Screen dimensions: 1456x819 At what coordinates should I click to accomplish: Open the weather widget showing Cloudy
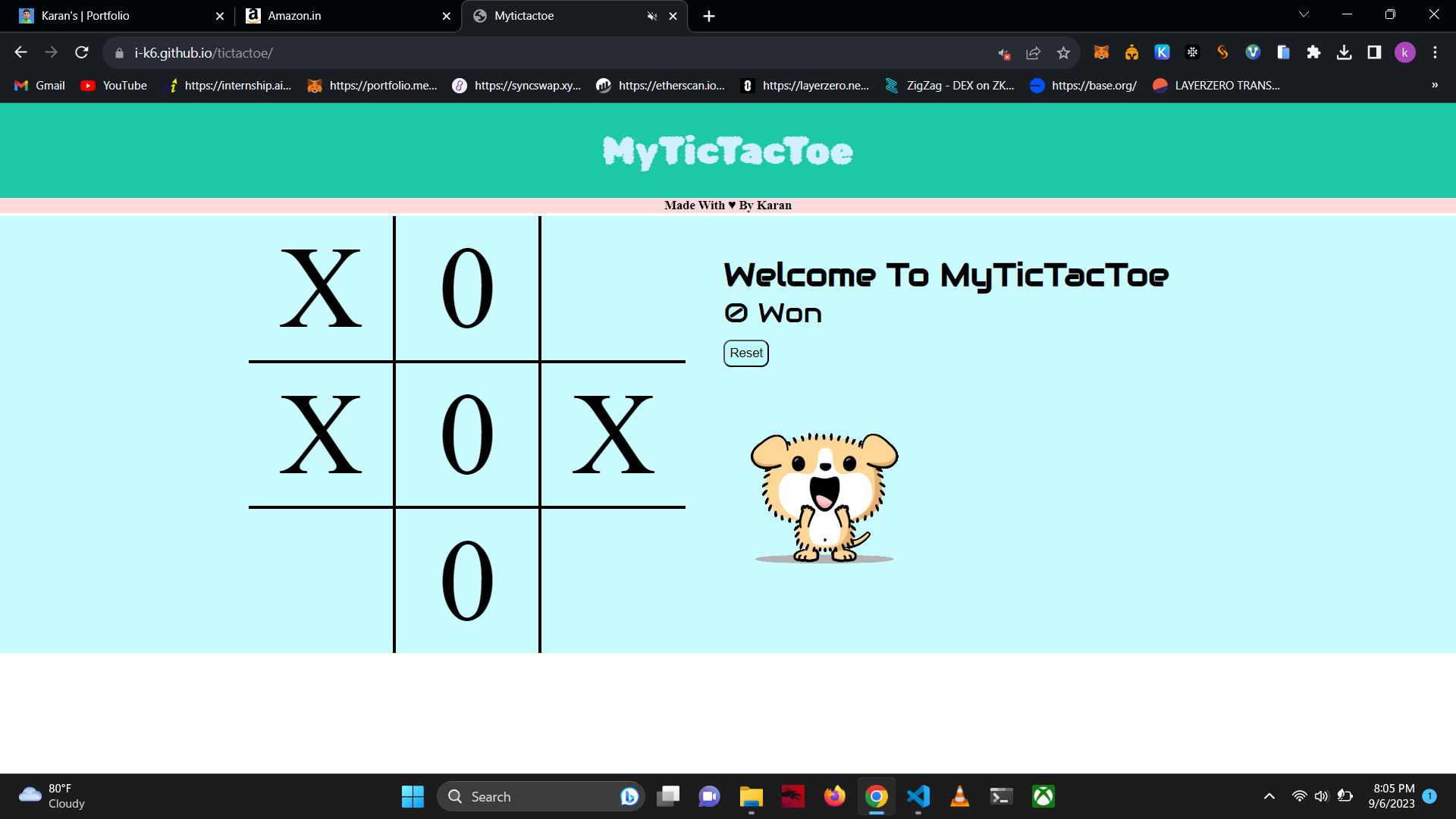(x=52, y=796)
